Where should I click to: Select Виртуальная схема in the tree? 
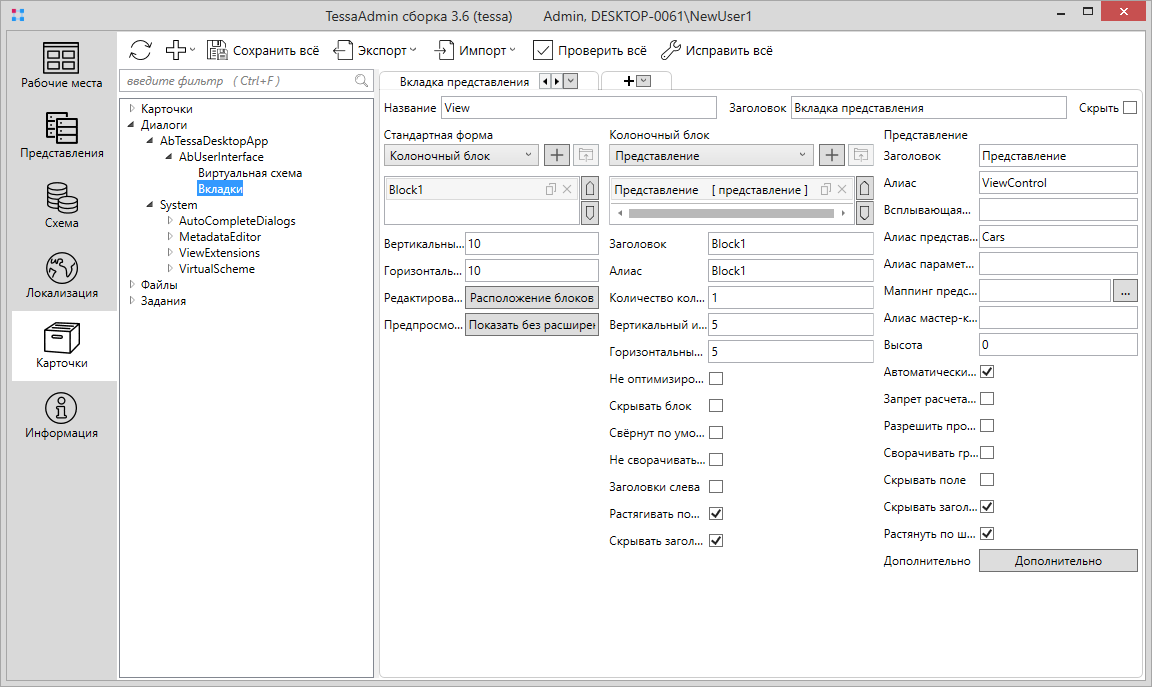249,173
